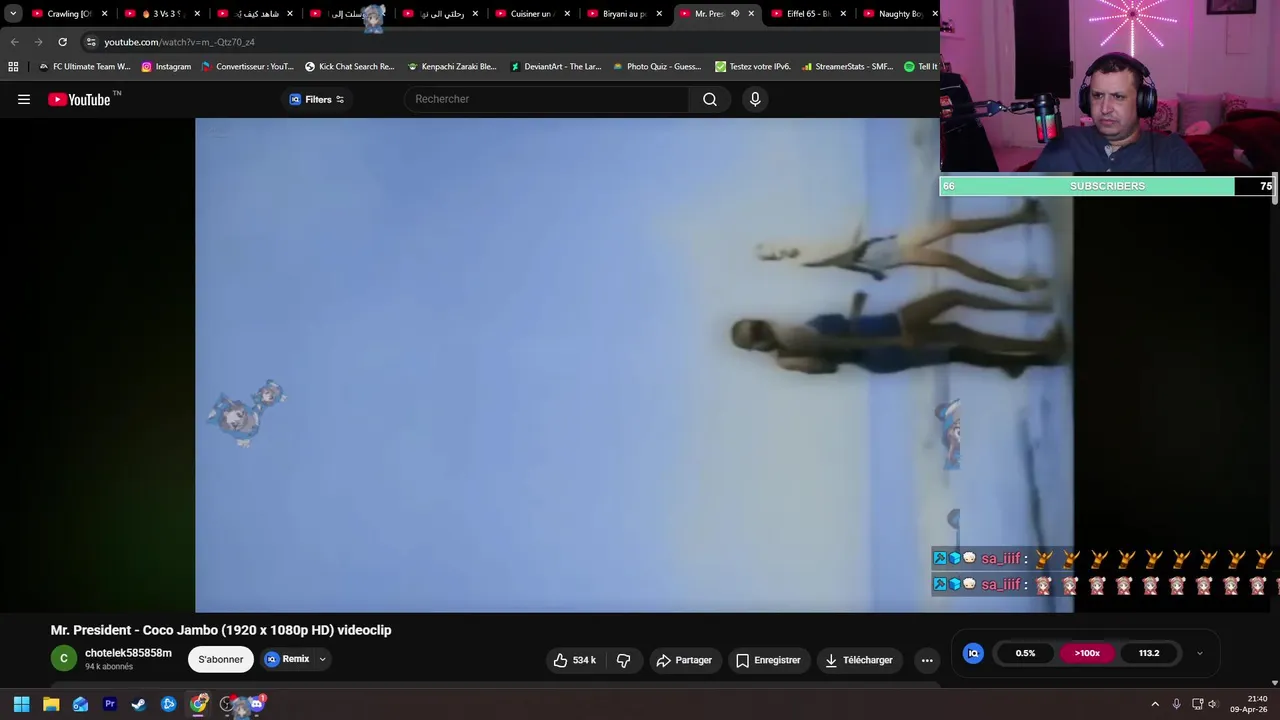Go back in browser history
This screenshot has width=1280, height=720.
click(x=15, y=42)
